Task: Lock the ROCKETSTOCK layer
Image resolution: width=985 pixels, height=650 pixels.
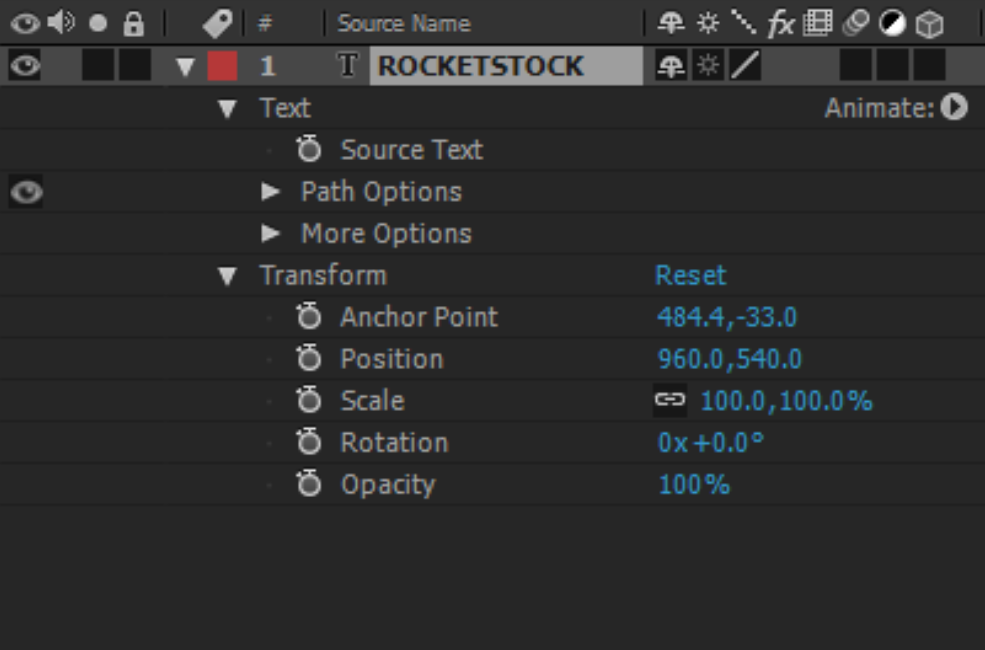Action: [134, 65]
